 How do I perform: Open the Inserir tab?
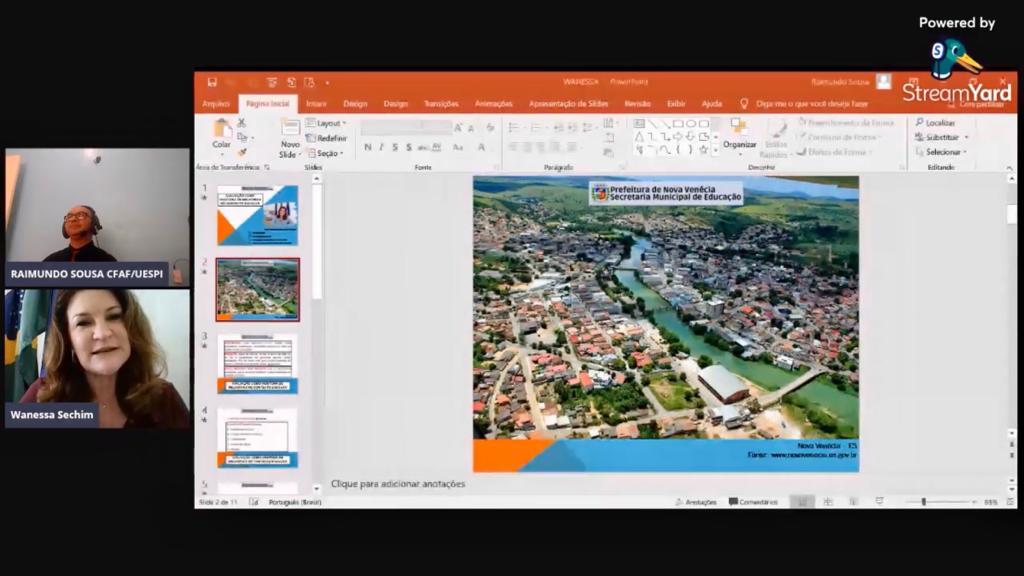(316, 104)
